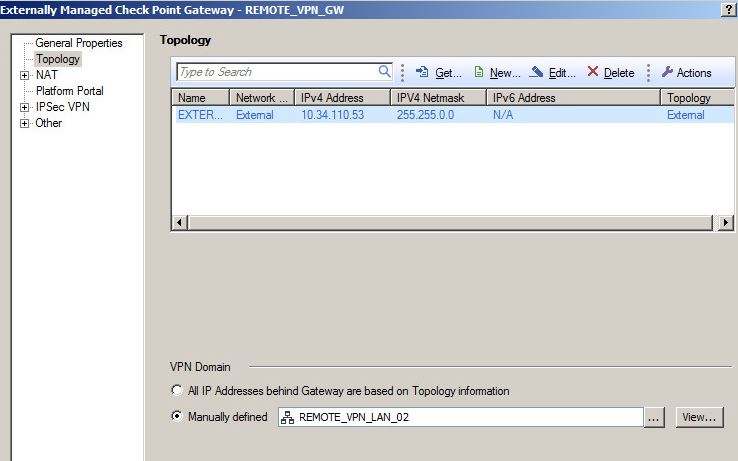738x461 pixels.
Task: Click Edit in the topology toolbar
Action: [553, 73]
